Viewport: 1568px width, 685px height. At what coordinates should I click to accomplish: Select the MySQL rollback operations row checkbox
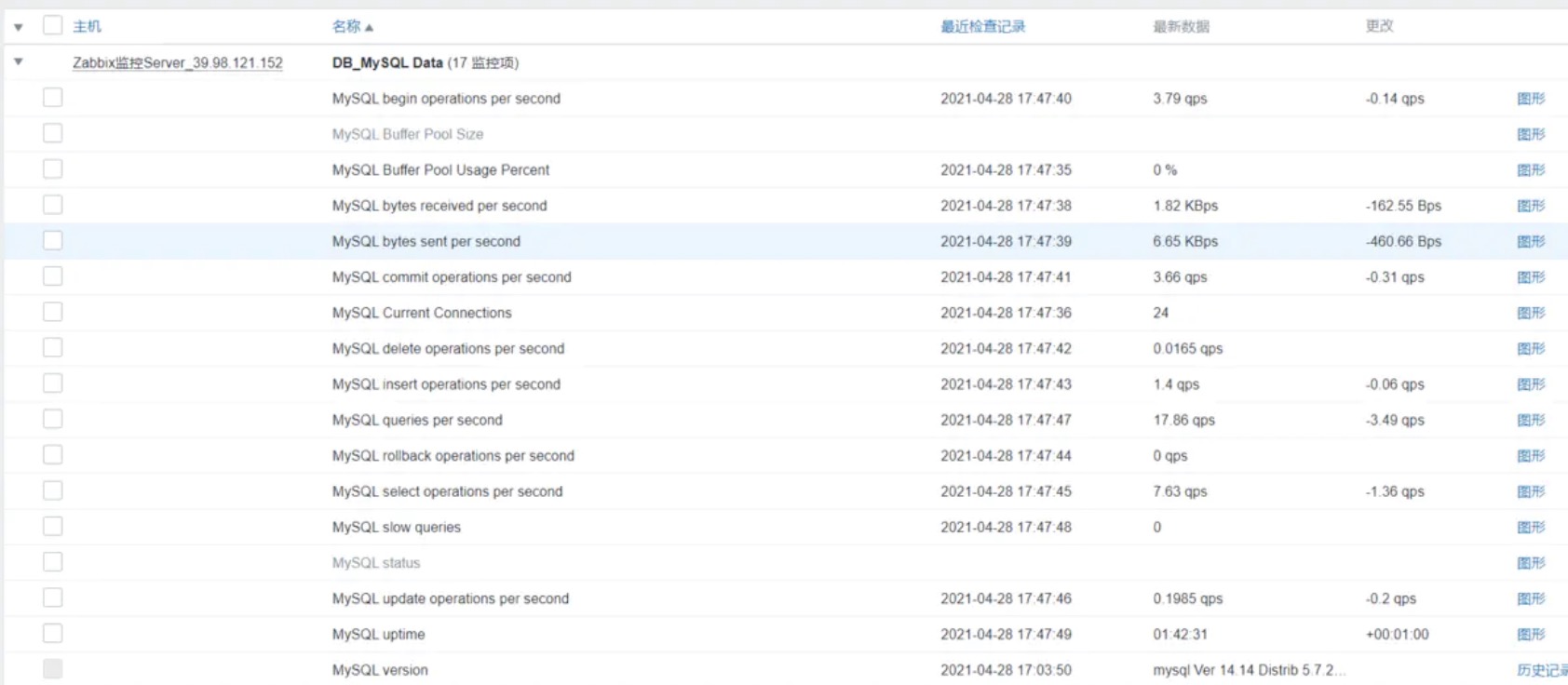tap(53, 455)
